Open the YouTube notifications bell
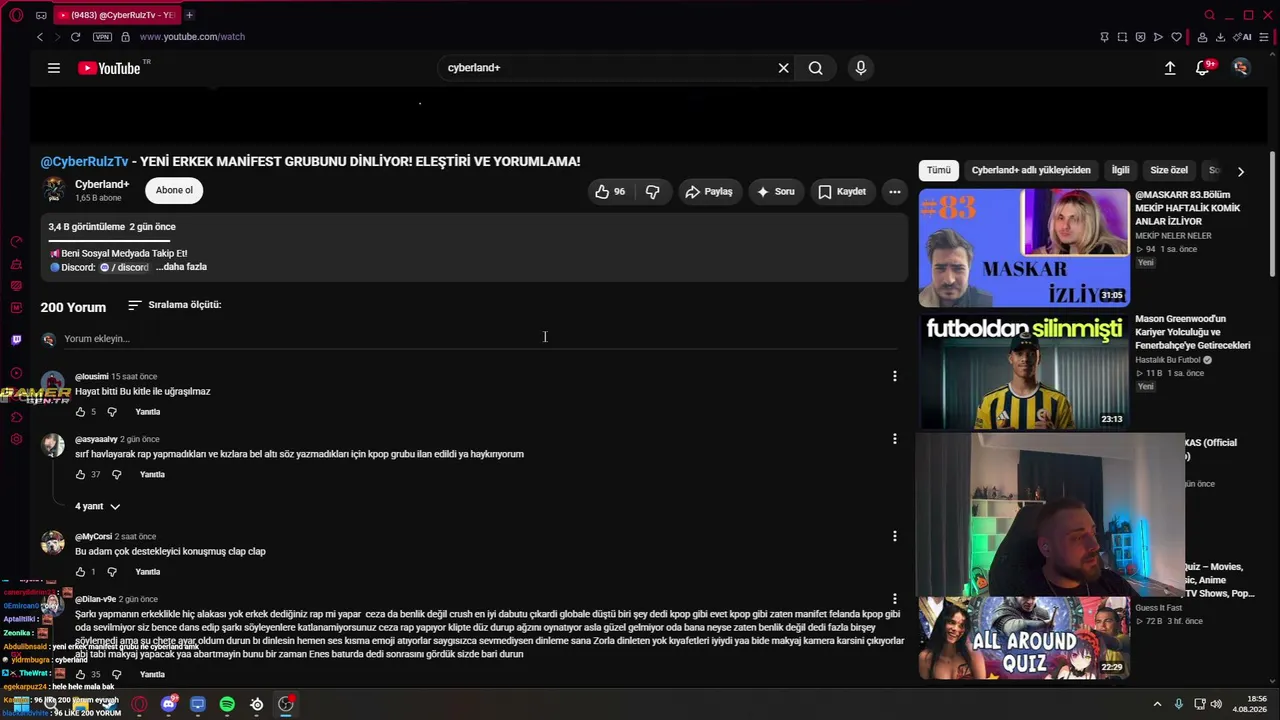Viewport: 1280px width, 720px height. 1204,68
